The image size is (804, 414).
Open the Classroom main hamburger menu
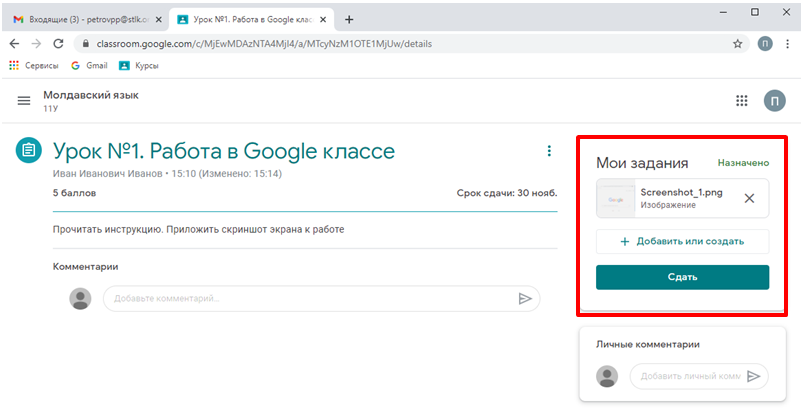pos(24,100)
